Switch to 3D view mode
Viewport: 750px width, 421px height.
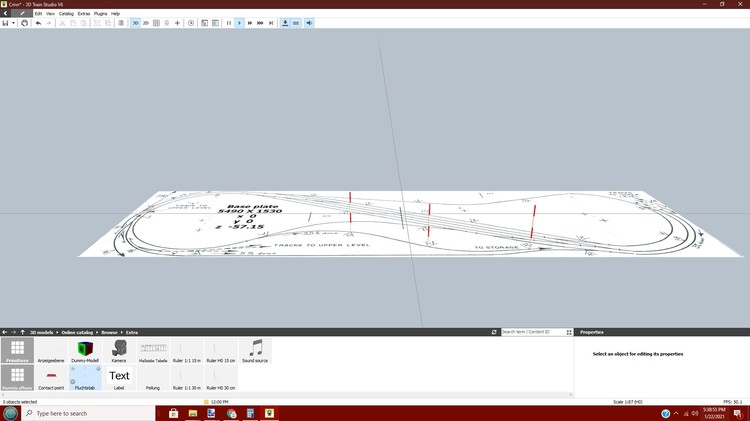tap(135, 22)
